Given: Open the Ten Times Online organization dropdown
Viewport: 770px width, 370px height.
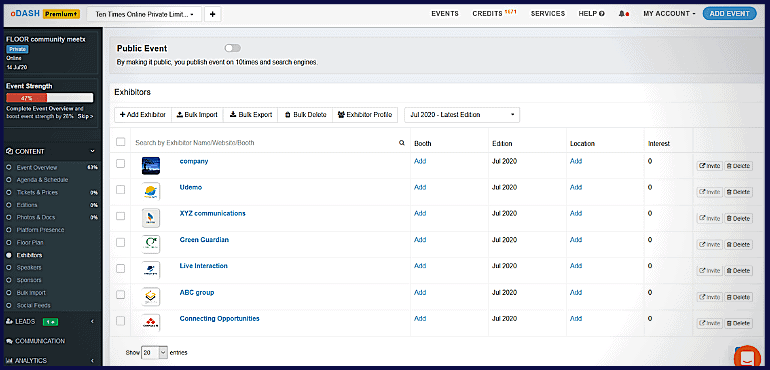Looking at the screenshot, I should tap(144, 14).
